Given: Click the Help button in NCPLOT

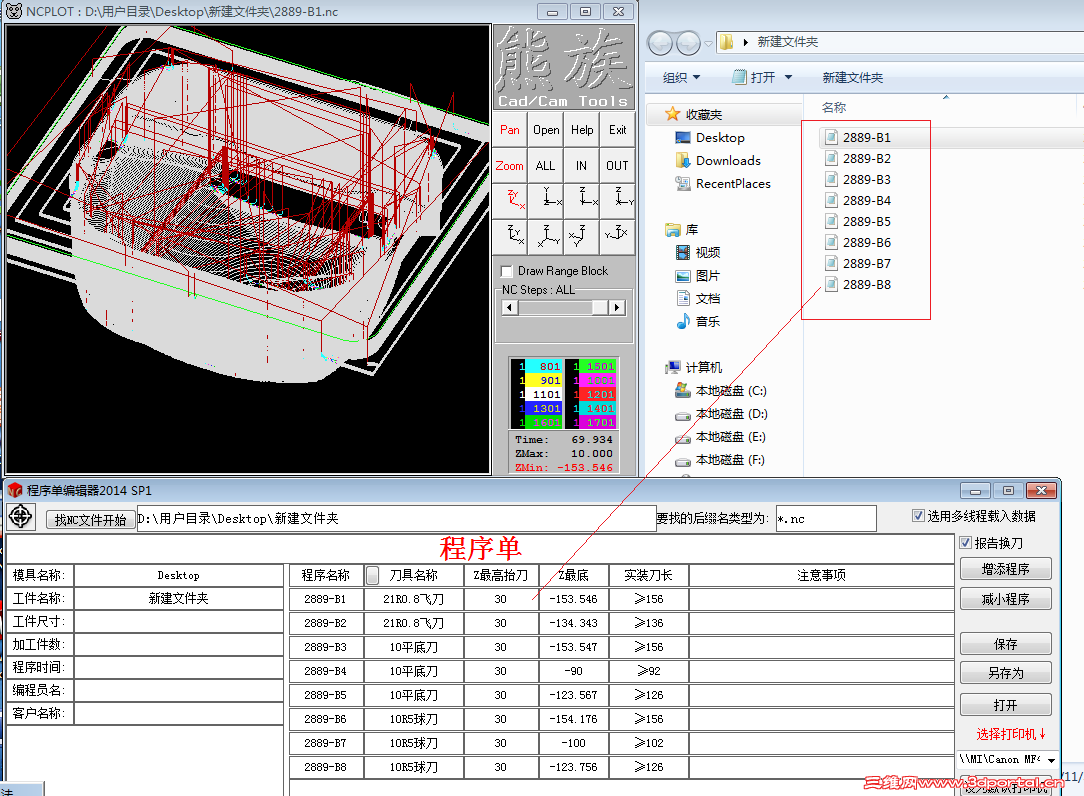Looking at the screenshot, I should point(581,129).
